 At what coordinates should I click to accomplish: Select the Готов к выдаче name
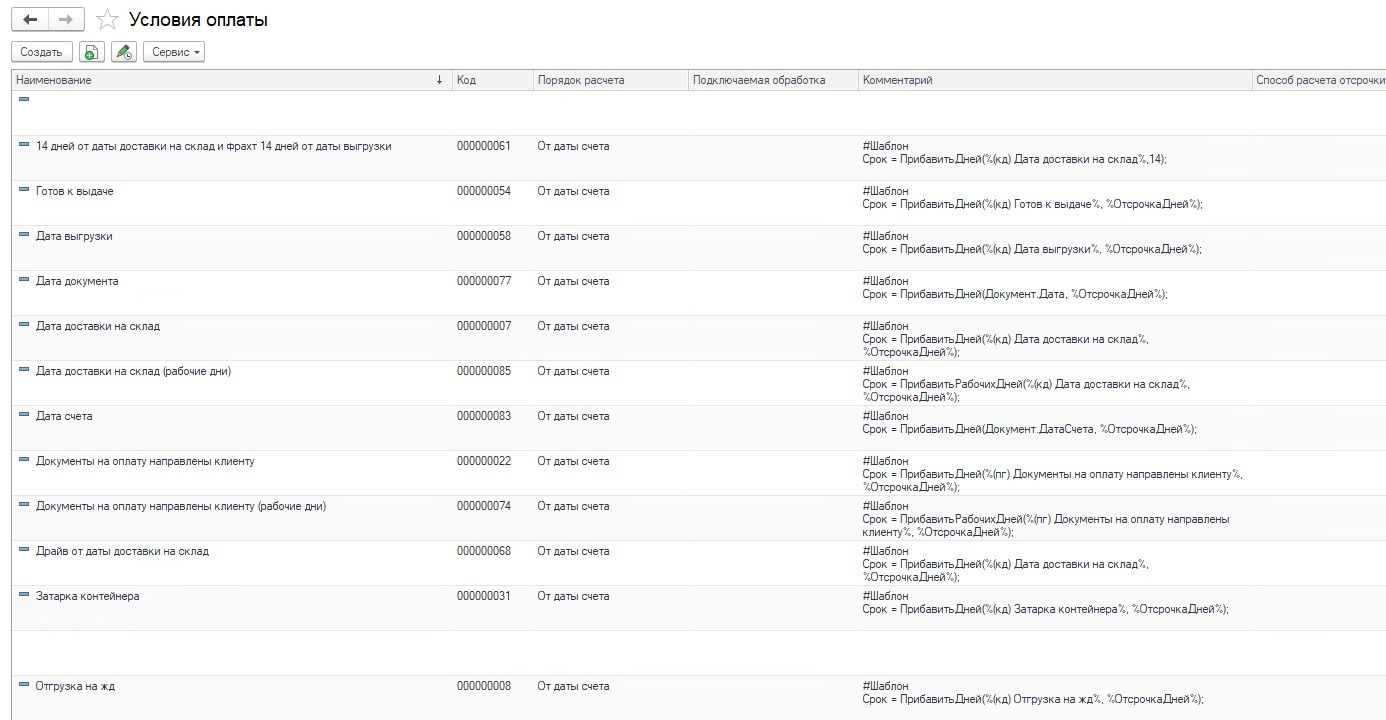tap(75, 191)
